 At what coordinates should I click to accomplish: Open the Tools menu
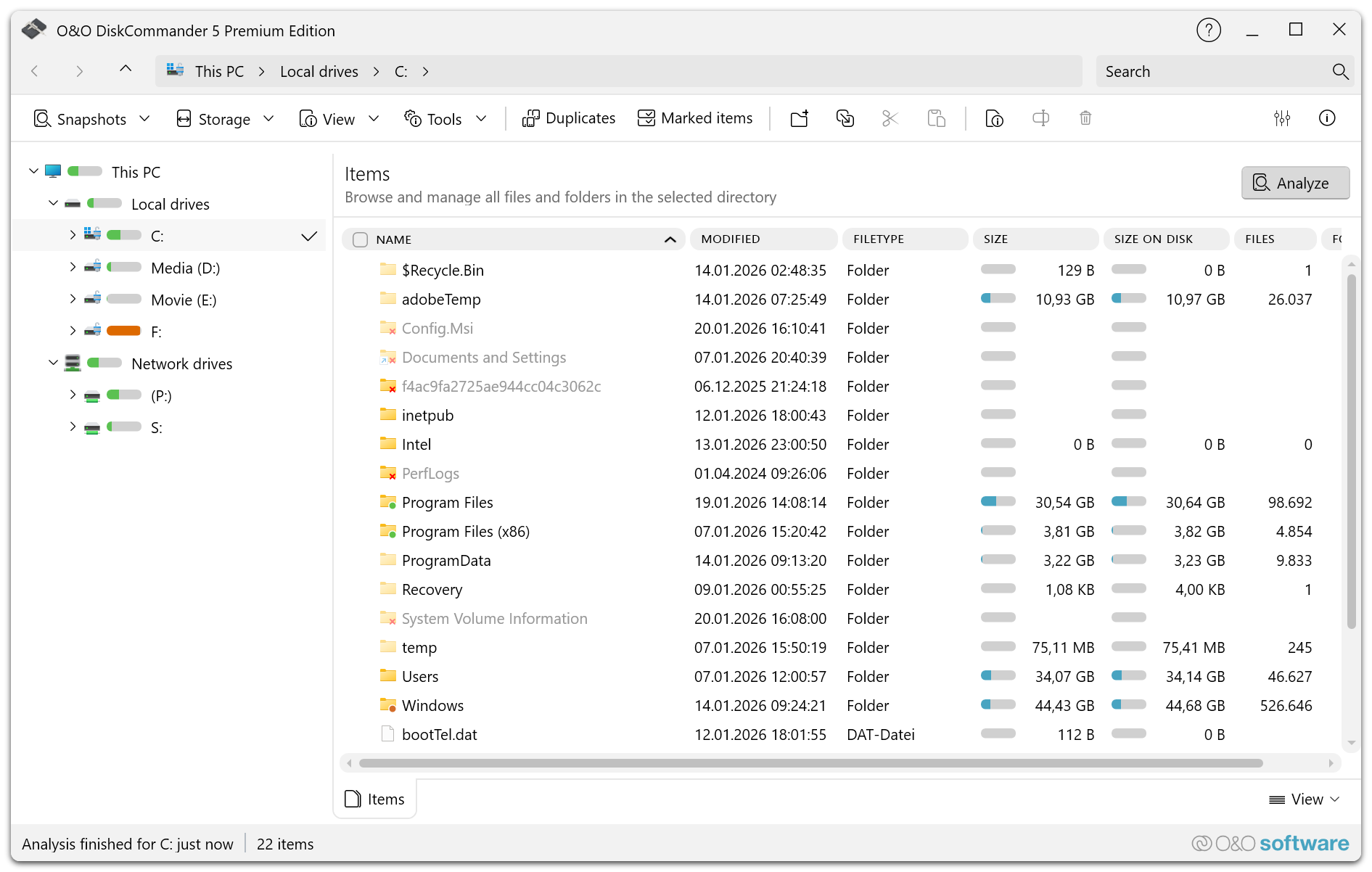coord(445,119)
